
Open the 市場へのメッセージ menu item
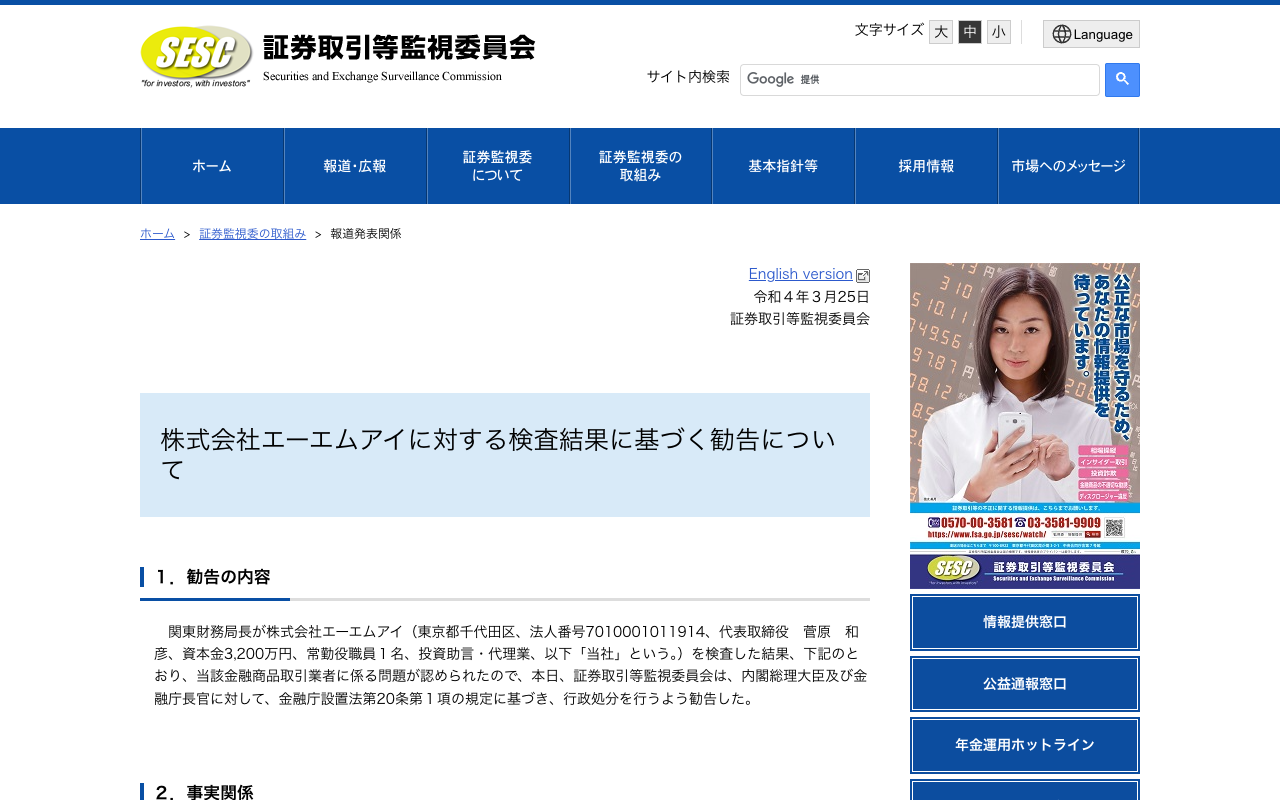(x=1068, y=166)
